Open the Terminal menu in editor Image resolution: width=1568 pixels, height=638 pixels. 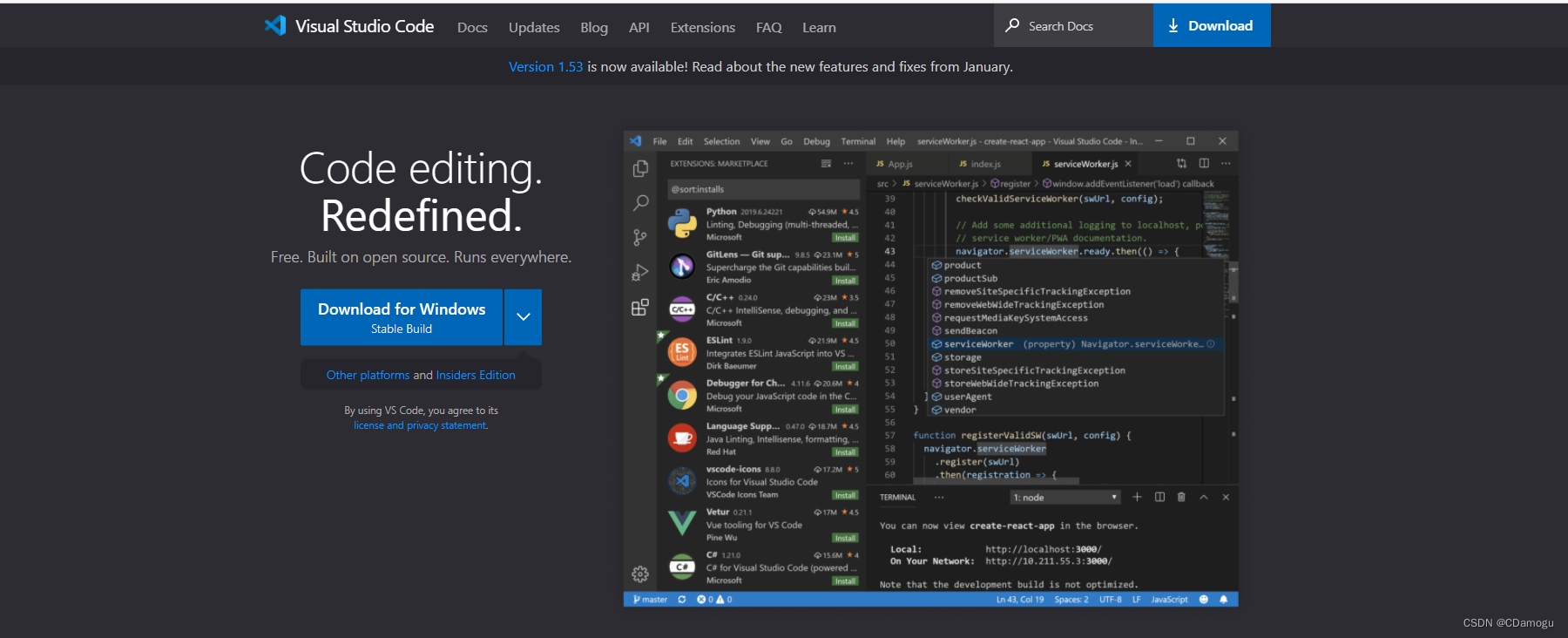(858, 141)
